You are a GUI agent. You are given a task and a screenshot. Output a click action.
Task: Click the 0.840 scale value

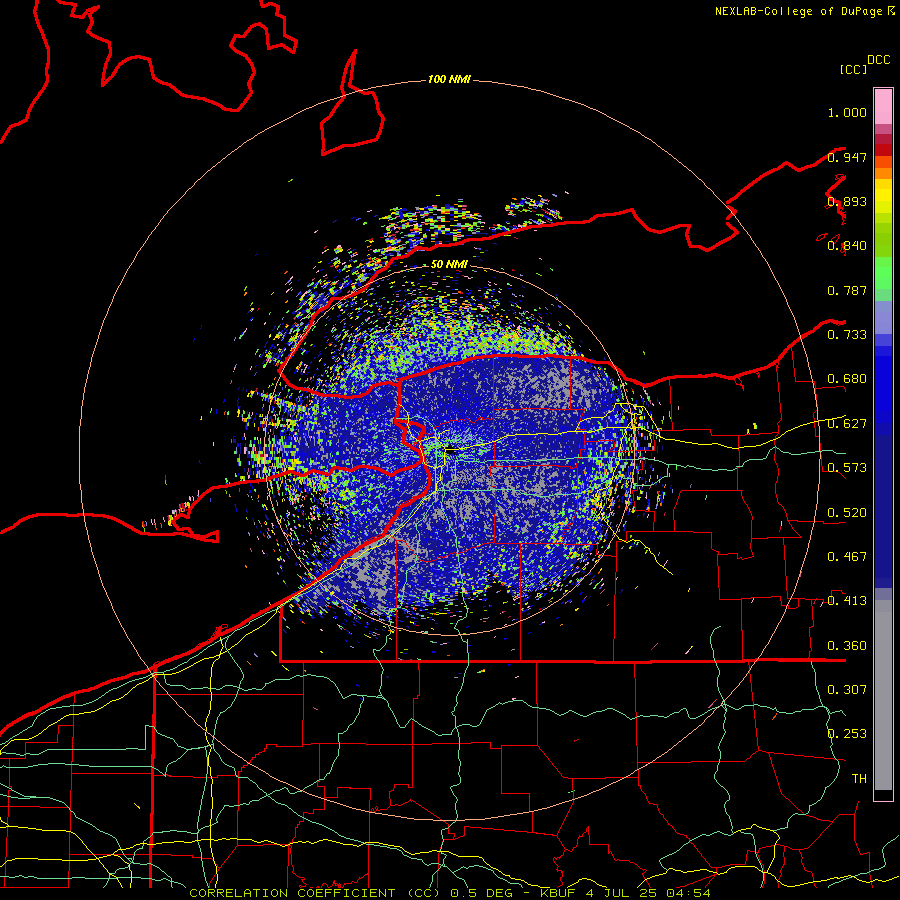click(847, 246)
